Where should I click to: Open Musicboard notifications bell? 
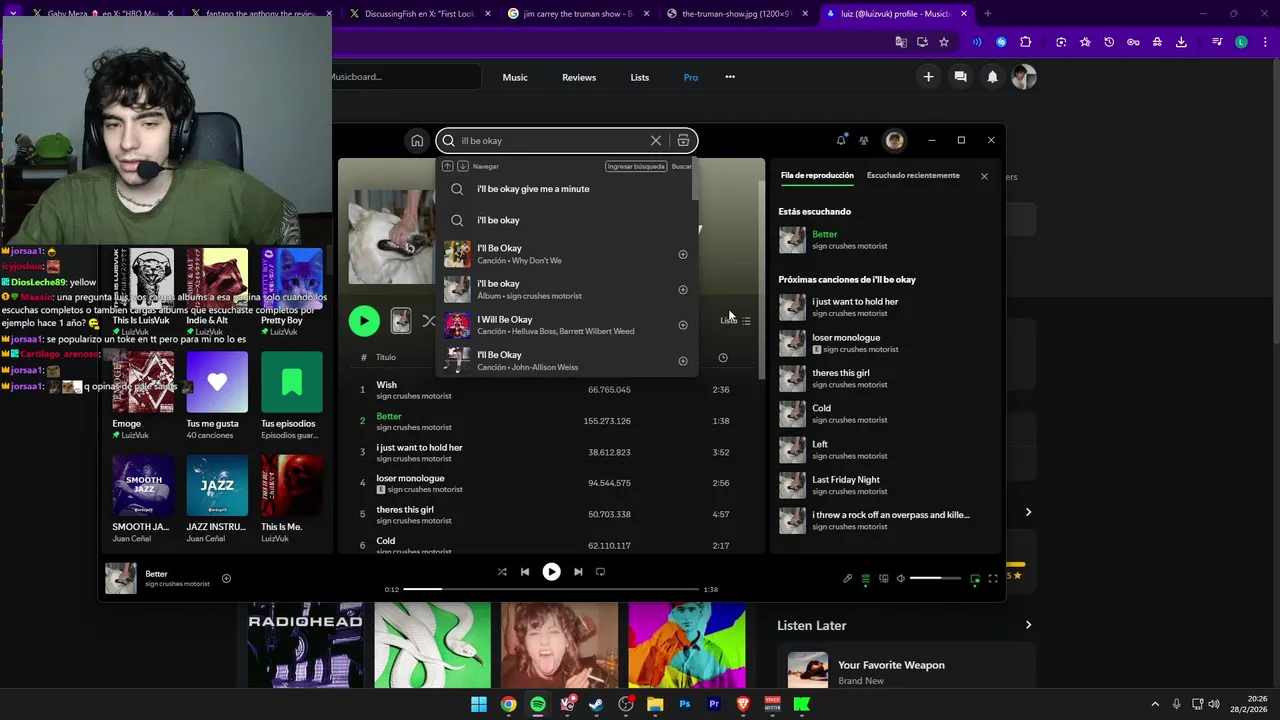click(x=992, y=77)
